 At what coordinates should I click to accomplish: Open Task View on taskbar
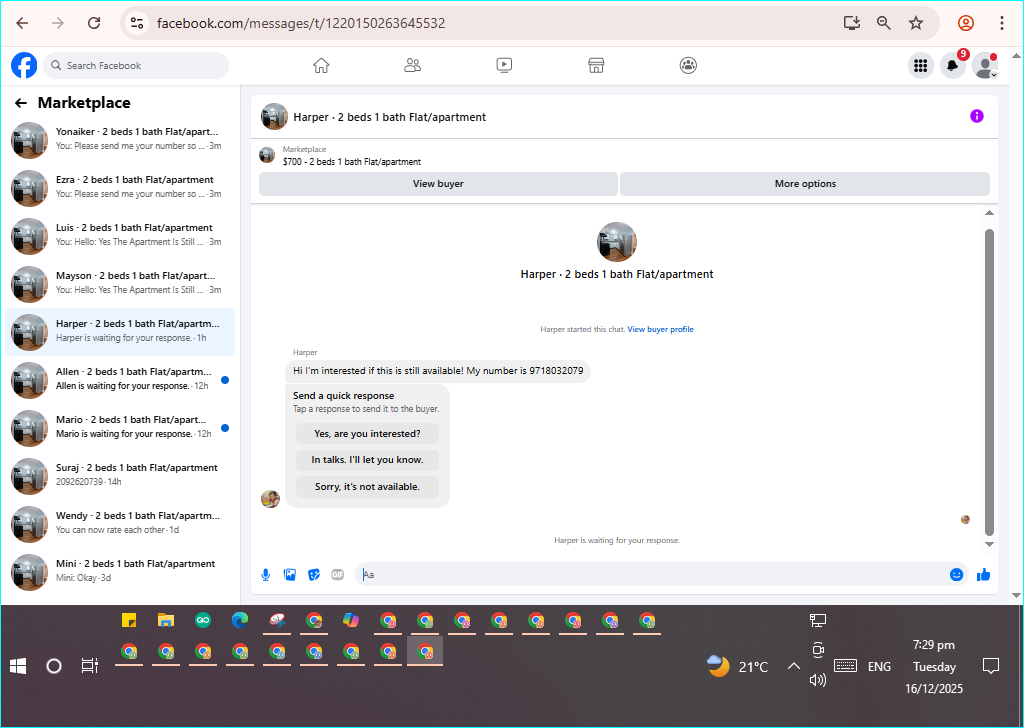click(89, 666)
